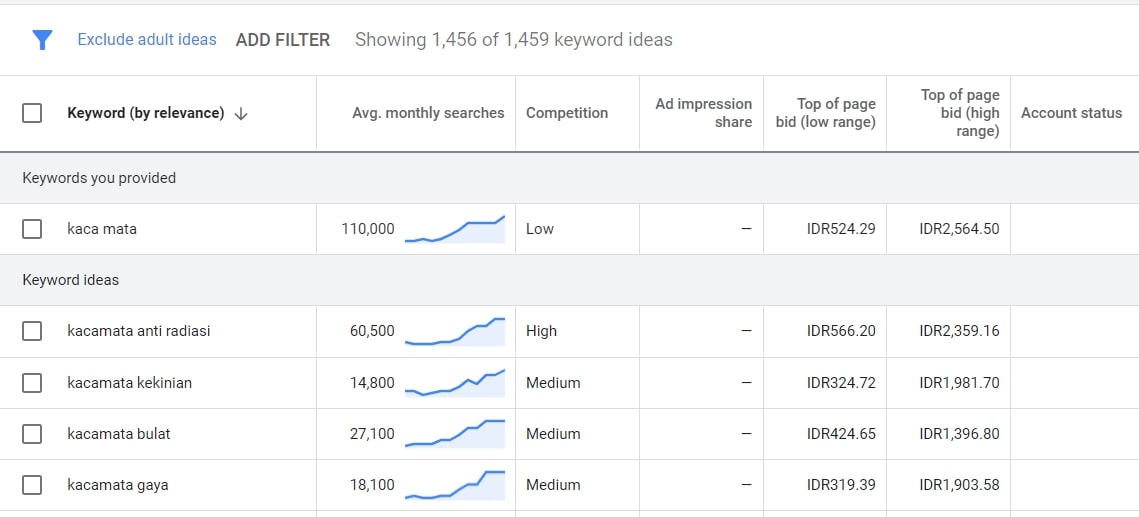Screen dimensions: 1139x517
Task: Sort by Top of page bid (low range)
Action: 826,113
